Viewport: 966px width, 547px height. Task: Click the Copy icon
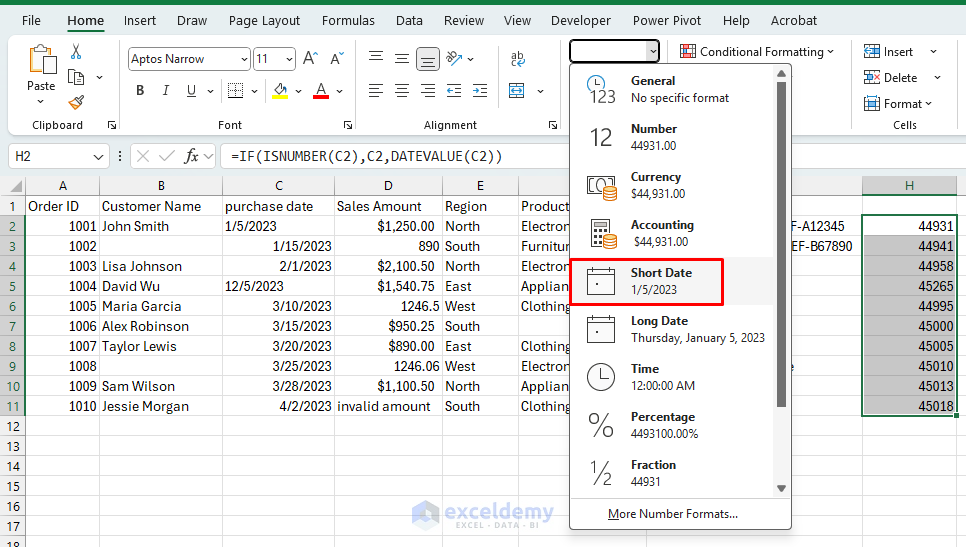pos(76,78)
